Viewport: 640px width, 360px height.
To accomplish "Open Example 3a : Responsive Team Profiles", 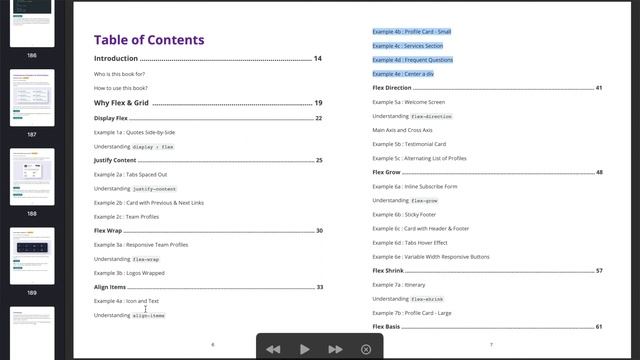I will click(x=141, y=245).
